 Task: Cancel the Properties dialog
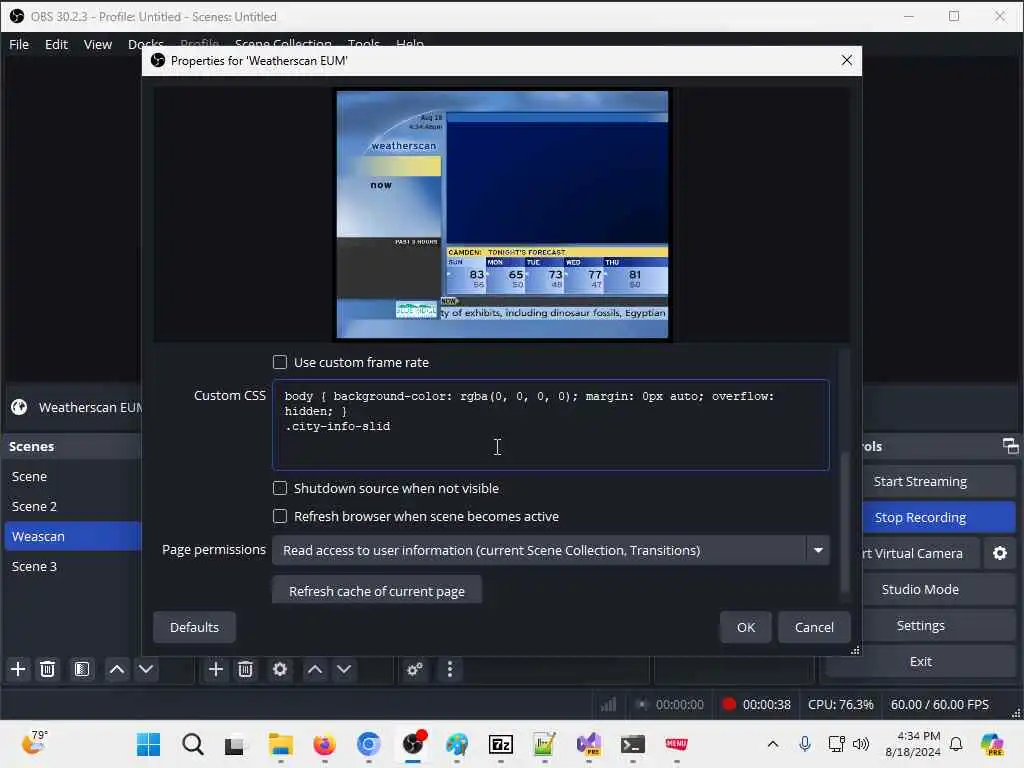(814, 628)
